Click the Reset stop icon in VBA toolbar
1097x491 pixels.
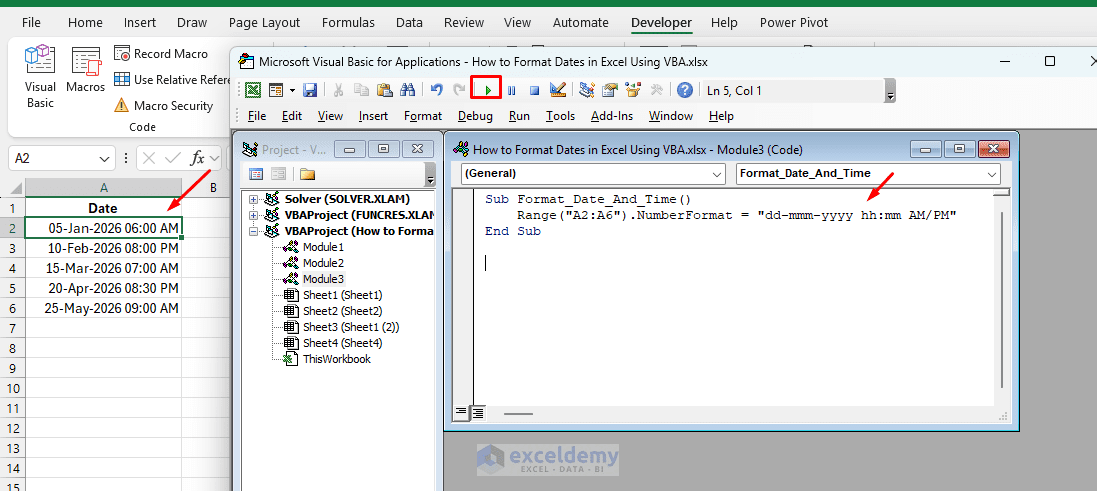click(534, 90)
